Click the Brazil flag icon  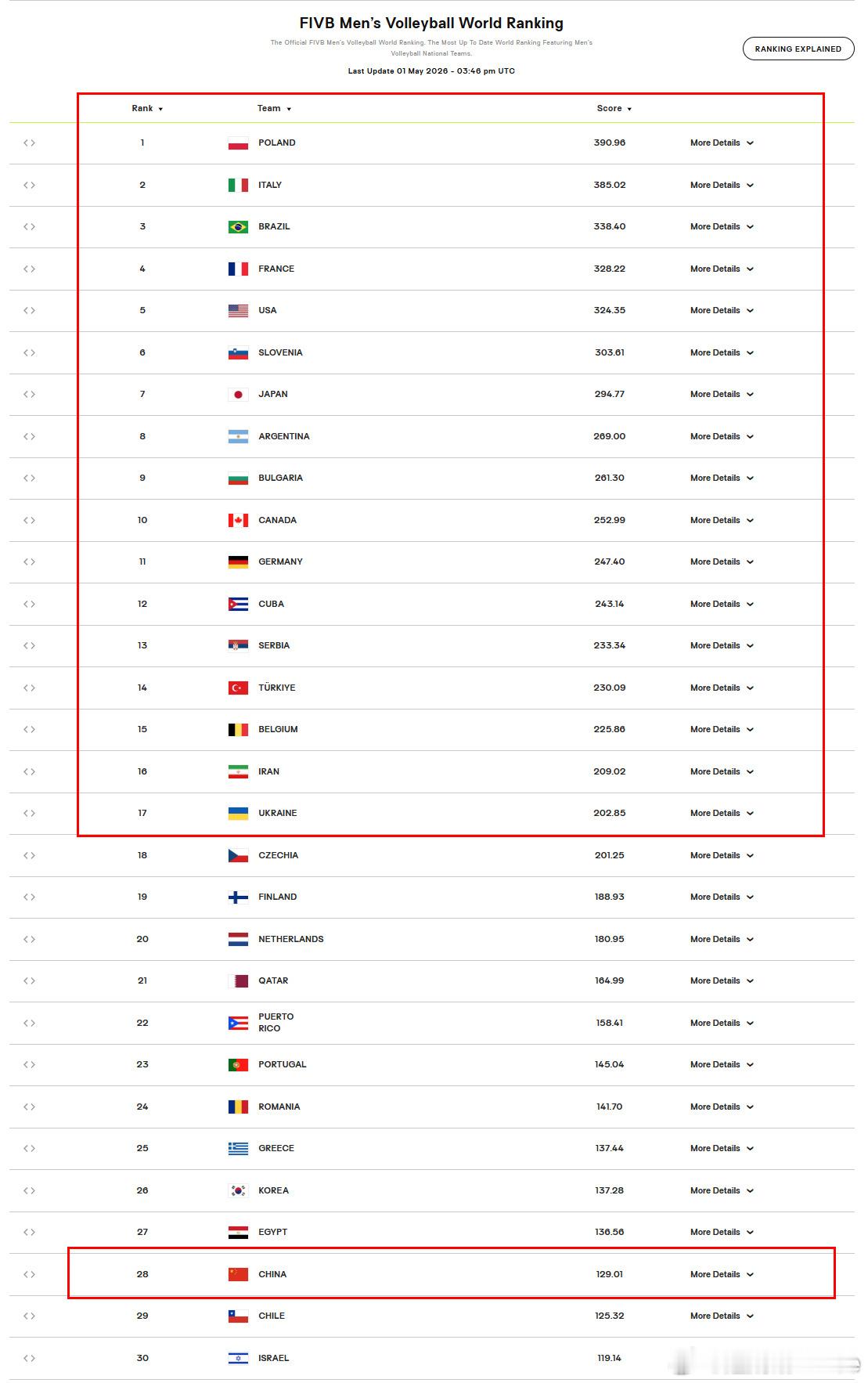[238, 227]
